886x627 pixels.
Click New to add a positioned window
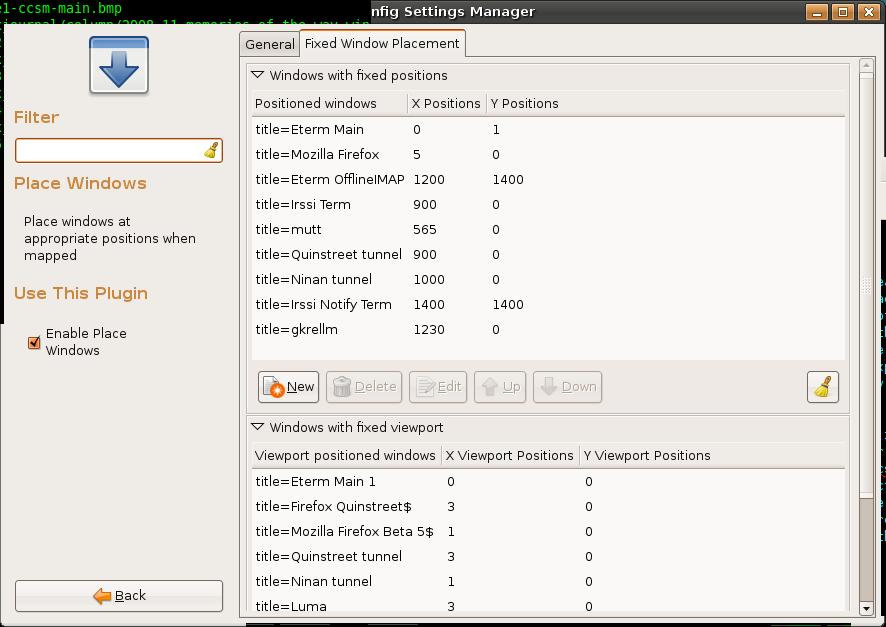[x=289, y=387]
